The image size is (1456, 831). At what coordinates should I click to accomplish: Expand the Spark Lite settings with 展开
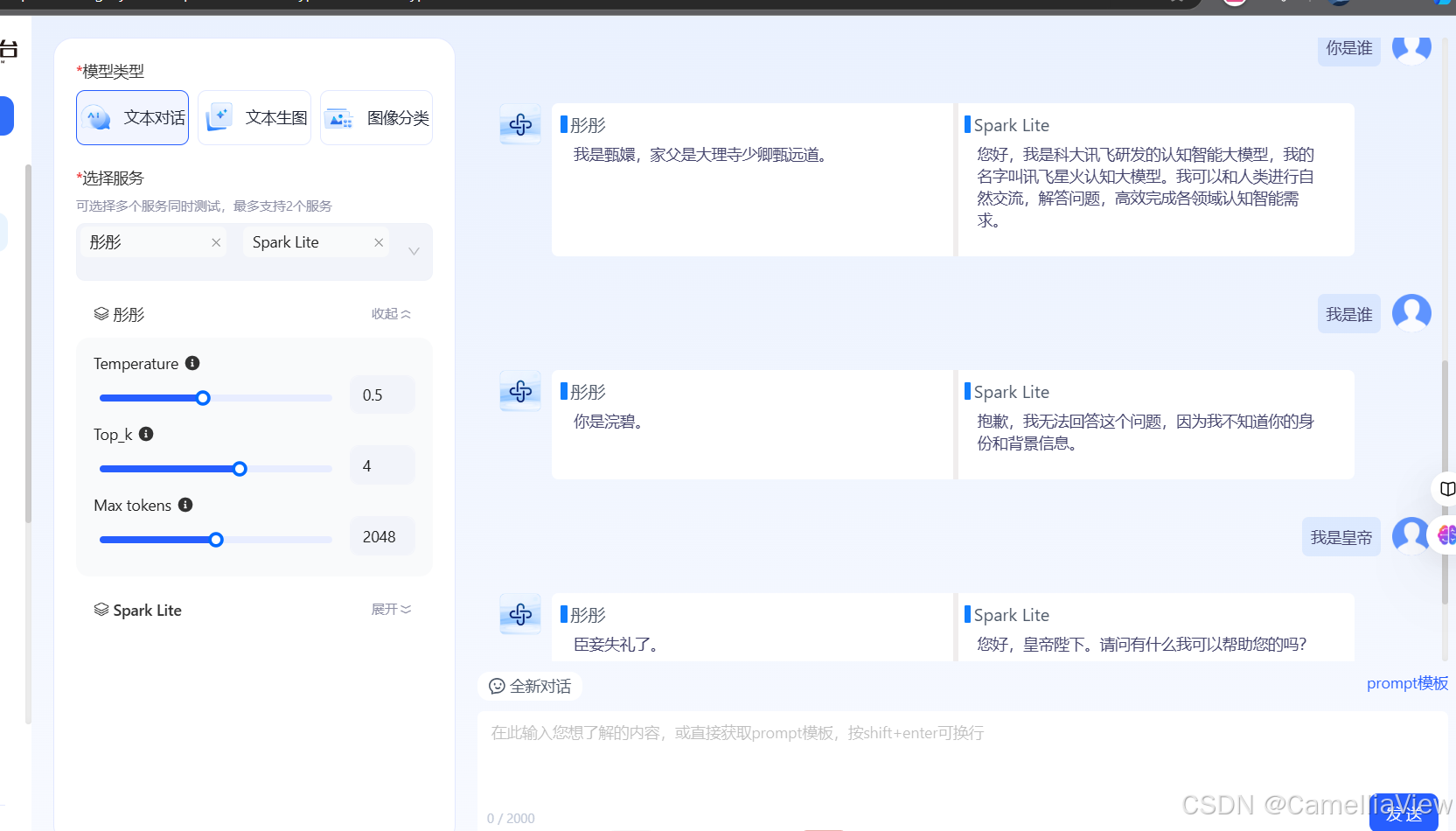click(x=391, y=610)
